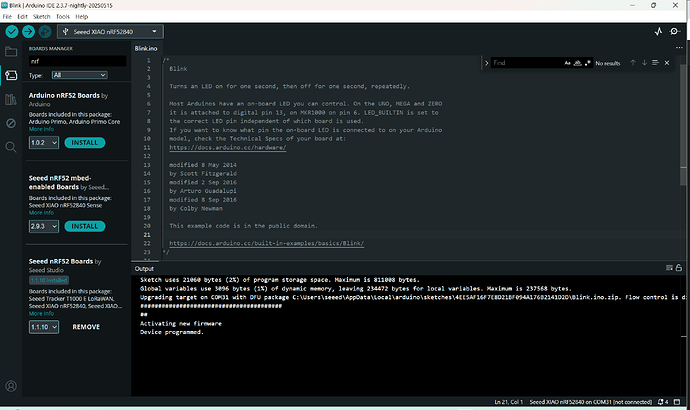Expand the Replace toggle chevron in Find
The image size is (690, 410).
point(486,63)
